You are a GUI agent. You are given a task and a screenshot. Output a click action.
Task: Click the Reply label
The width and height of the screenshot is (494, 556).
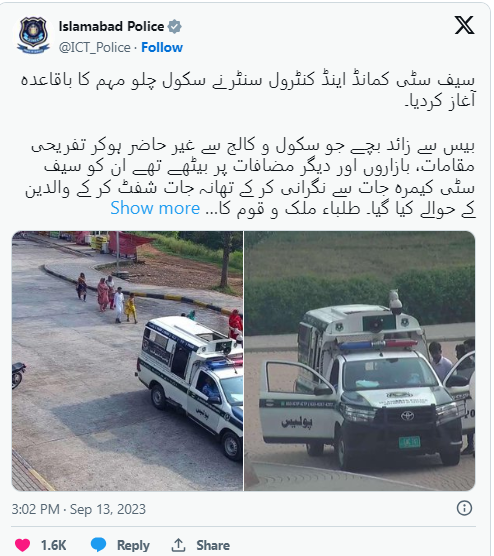[x=133, y=545]
